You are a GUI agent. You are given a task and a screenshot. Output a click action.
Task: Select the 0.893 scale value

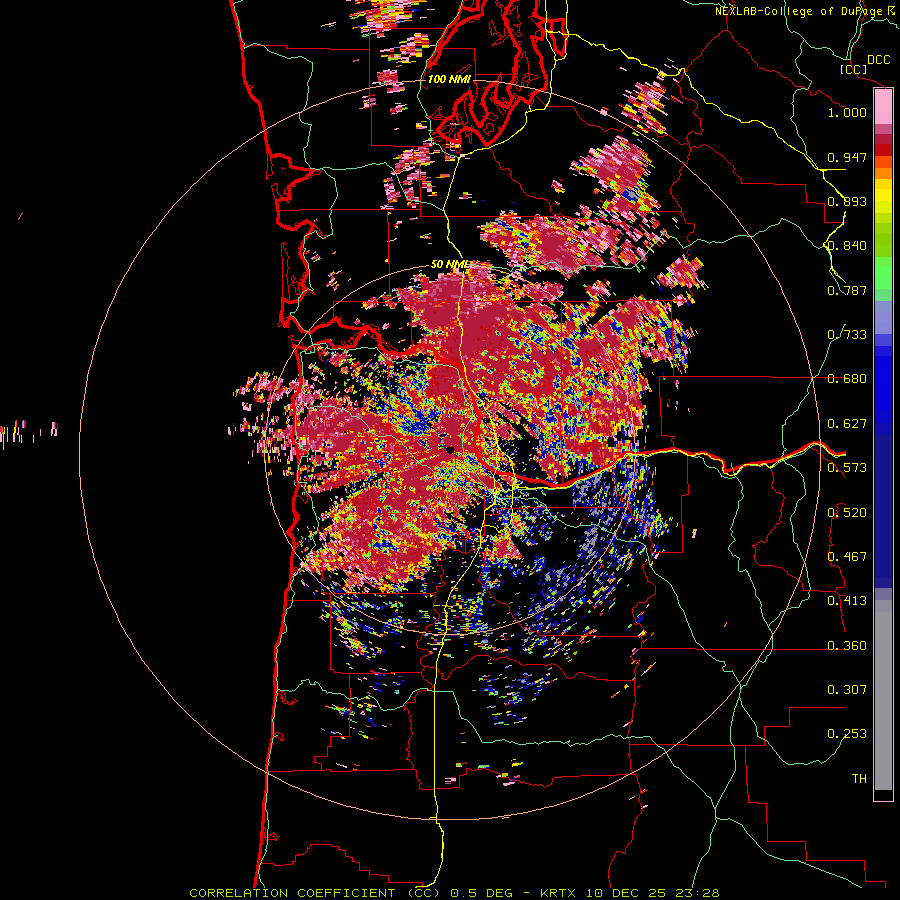(x=847, y=201)
